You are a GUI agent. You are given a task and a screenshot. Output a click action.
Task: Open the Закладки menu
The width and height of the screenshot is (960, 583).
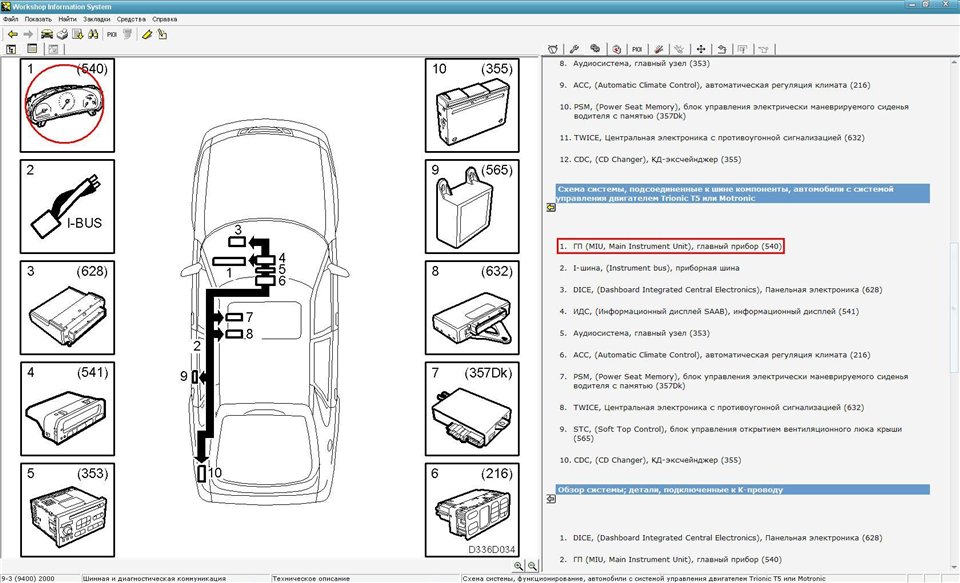(98, 19)
